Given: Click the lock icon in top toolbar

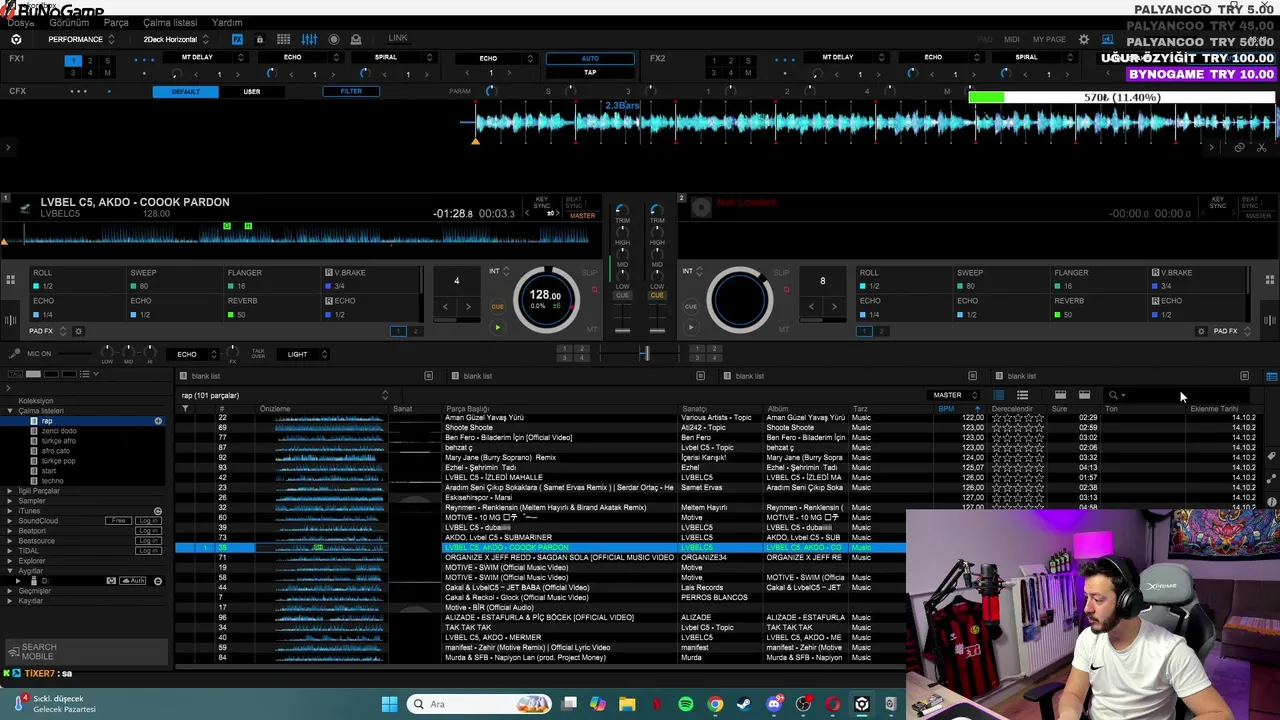Looking at the screenshot, I should click(259, 39).
